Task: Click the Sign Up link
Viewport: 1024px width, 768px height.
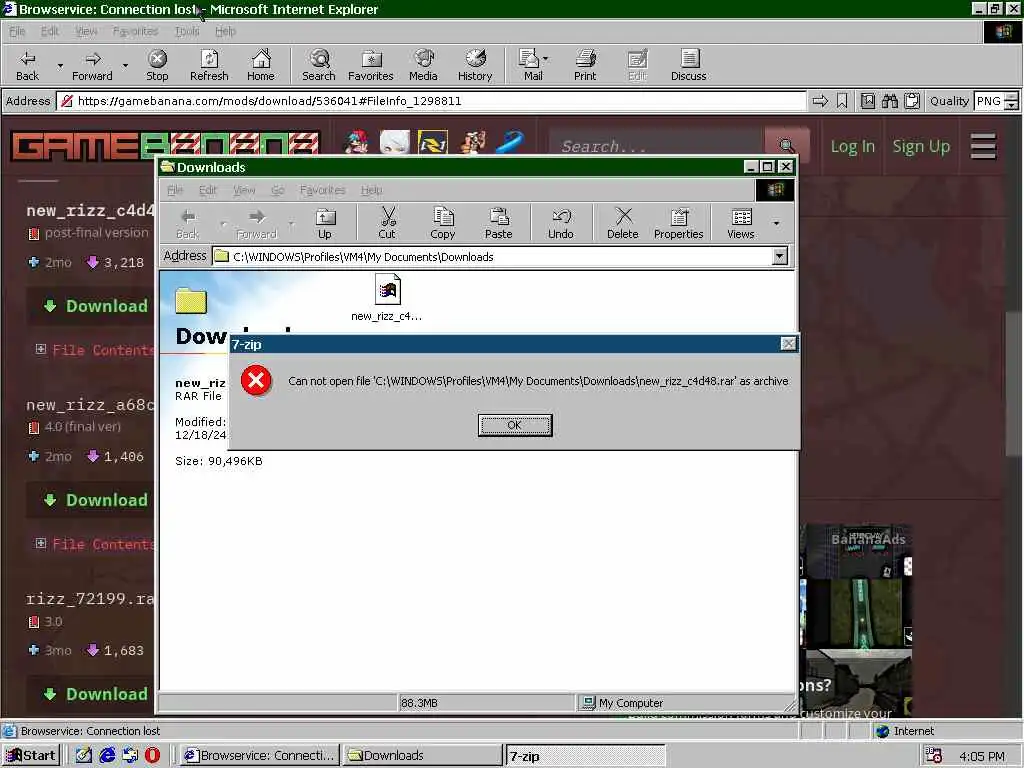Action: click(x=921, y=146)
